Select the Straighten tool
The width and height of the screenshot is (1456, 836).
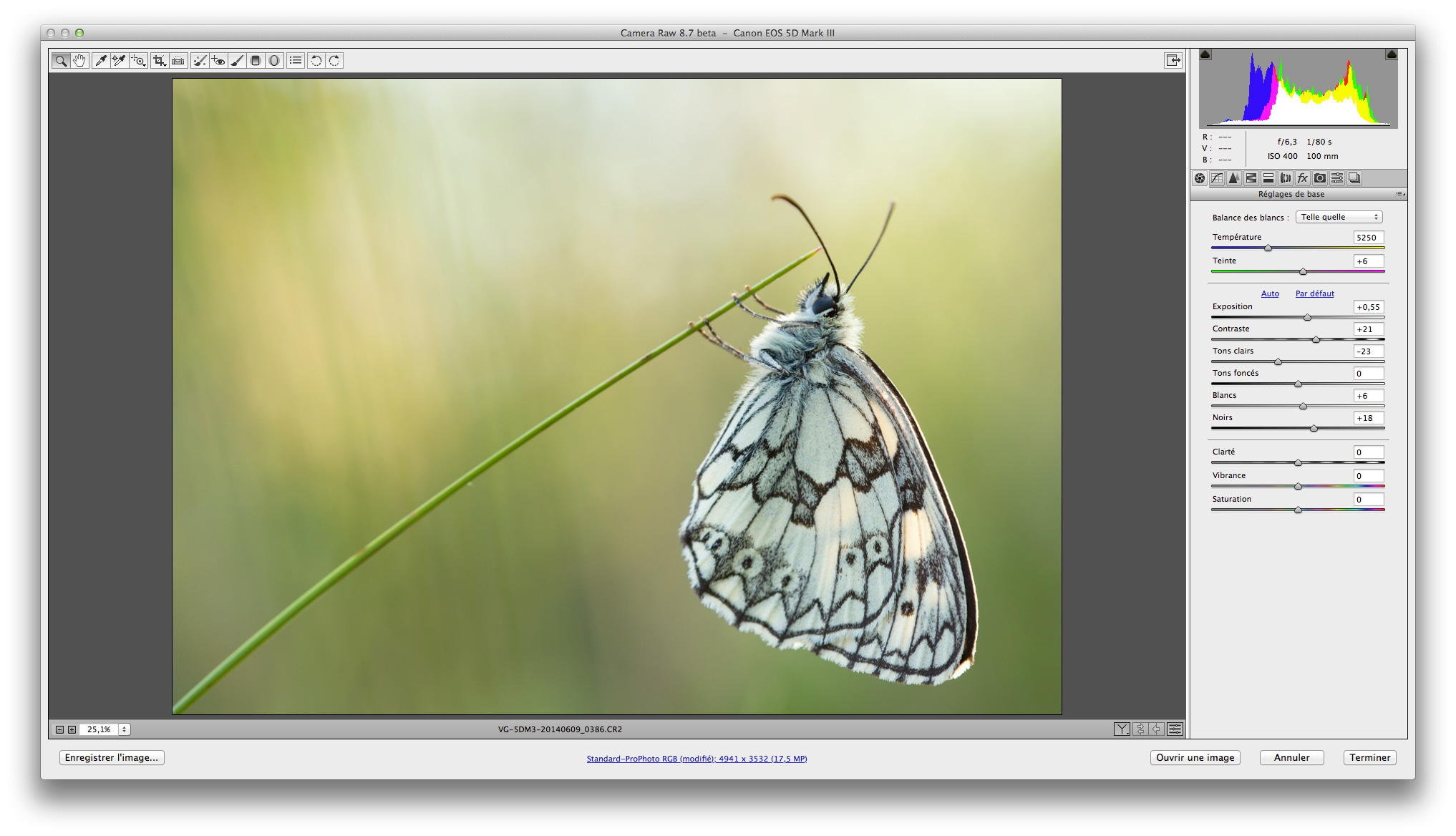click(178, 61)
